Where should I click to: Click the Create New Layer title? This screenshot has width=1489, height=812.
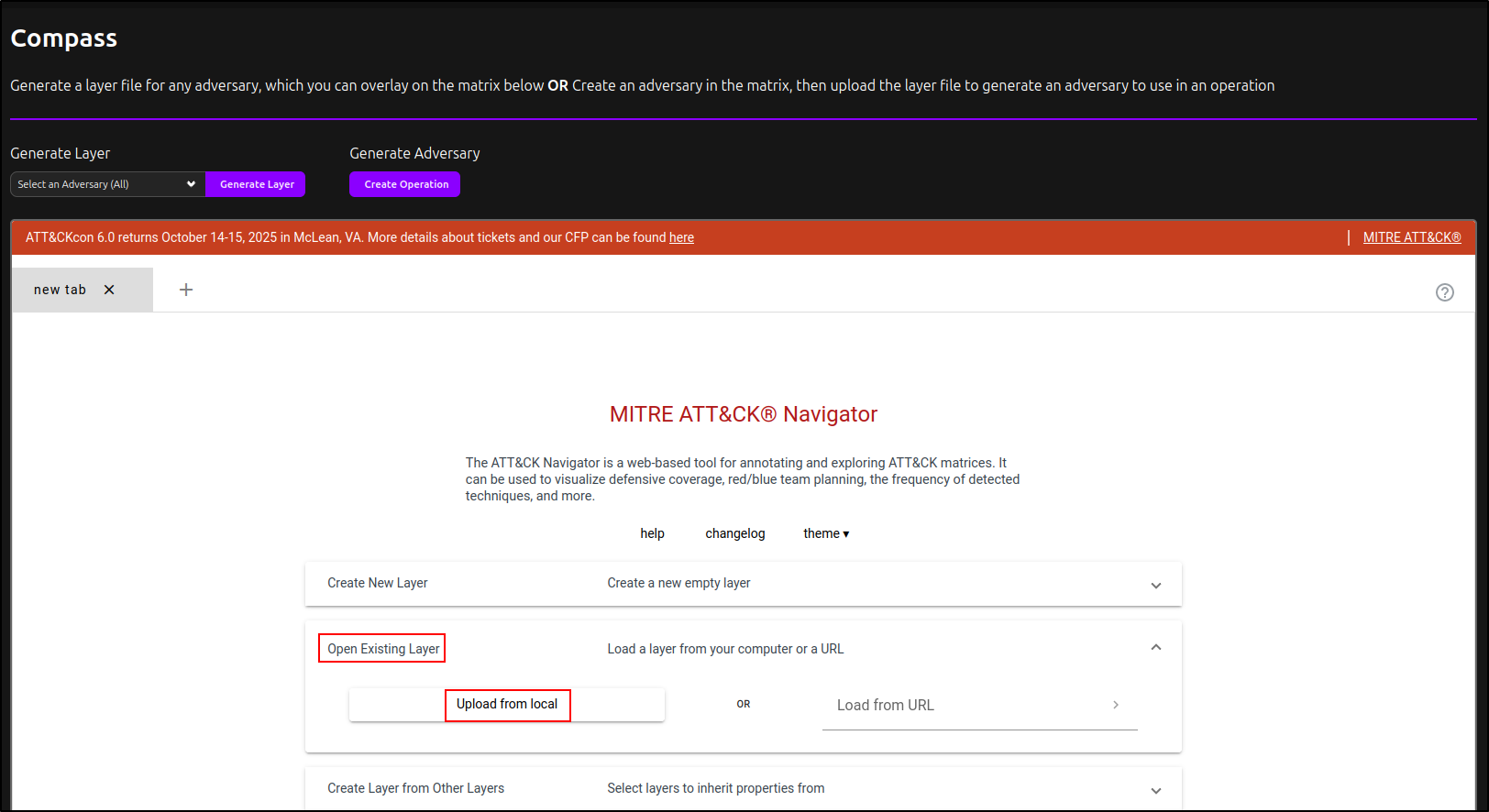pyautogui.click(x=377, y=583)
